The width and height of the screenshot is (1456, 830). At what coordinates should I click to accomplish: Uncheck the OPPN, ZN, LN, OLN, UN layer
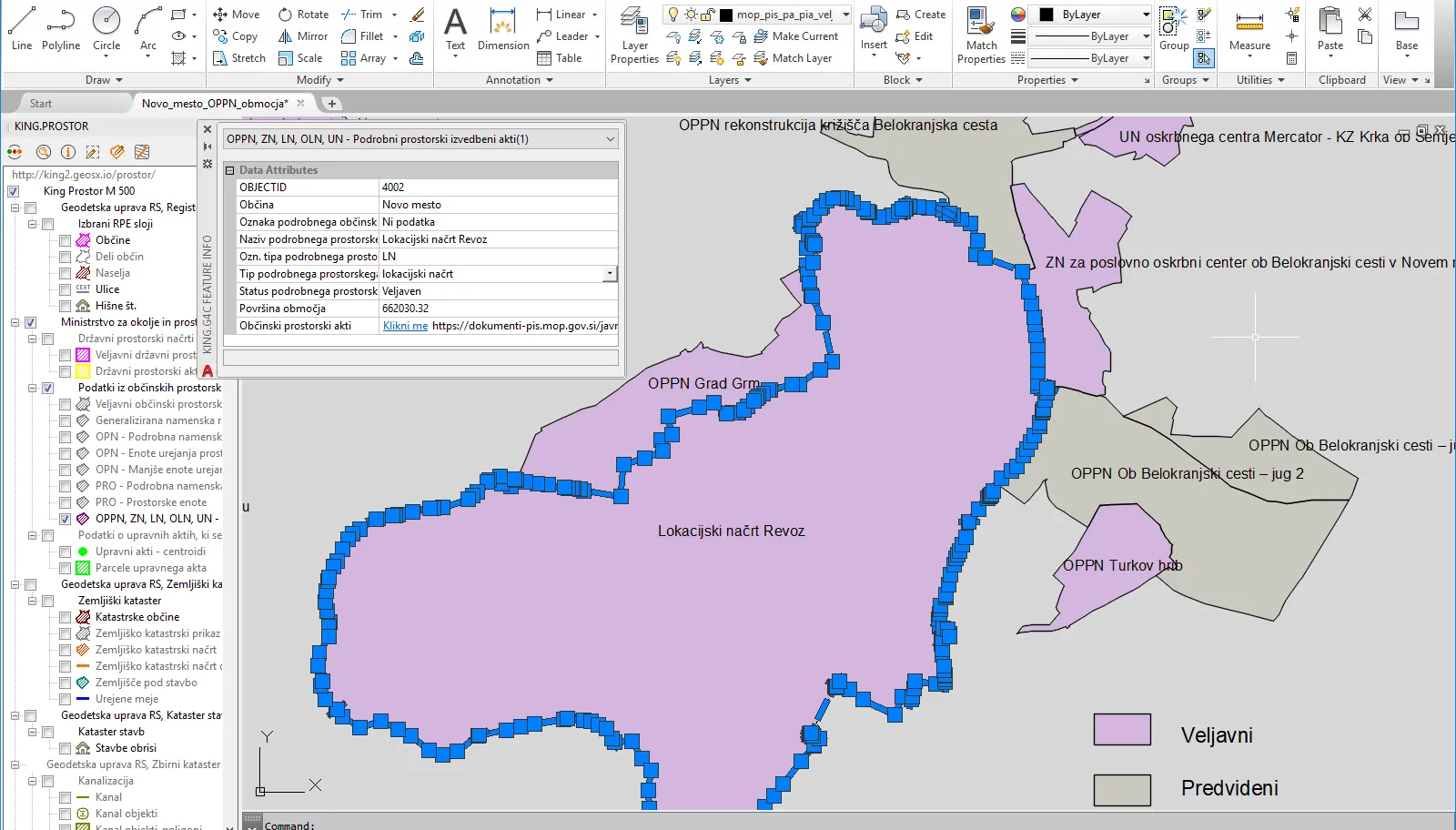pyautogui.click(x=66, y=519)
